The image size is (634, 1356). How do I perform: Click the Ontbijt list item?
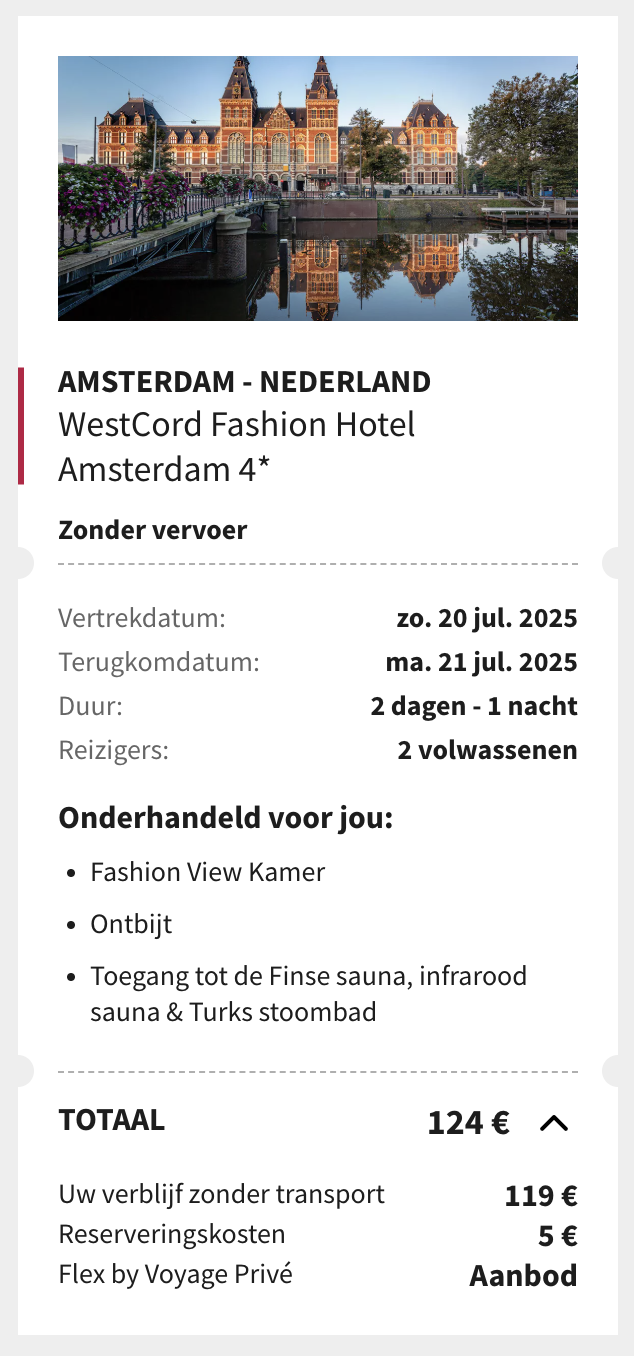(131, 924)
